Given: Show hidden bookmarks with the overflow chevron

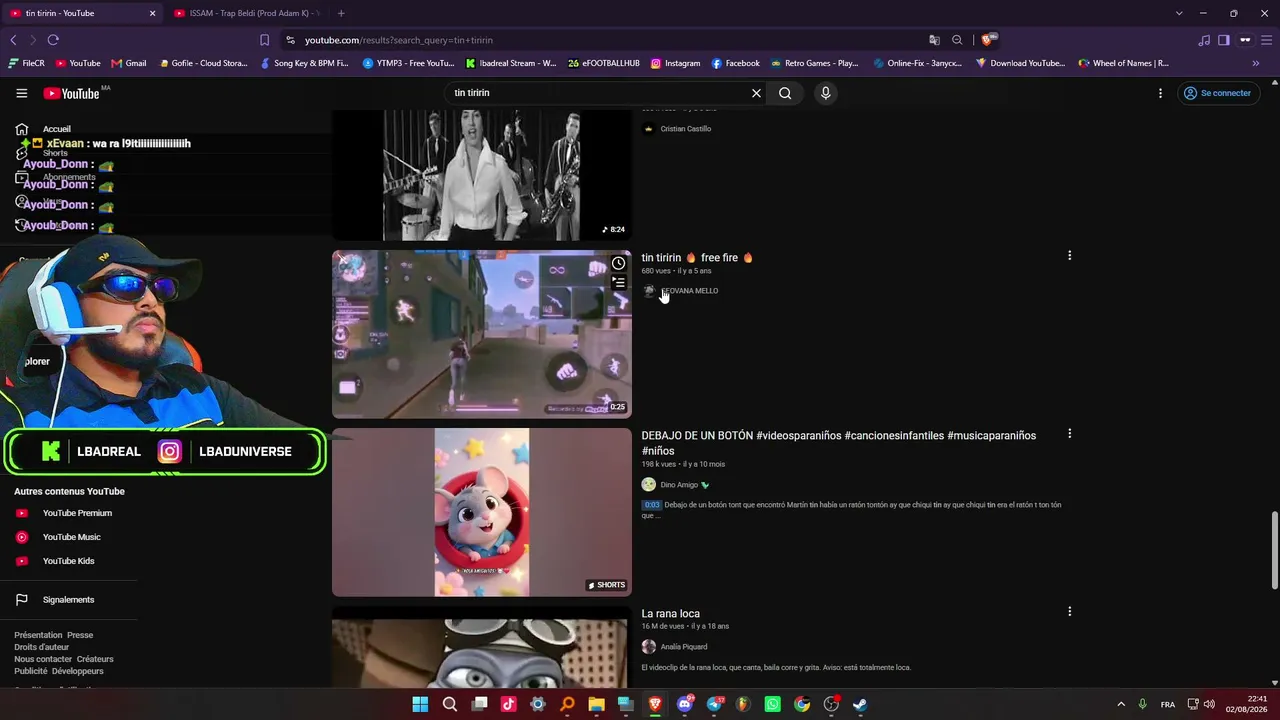Looking at the screenshot, I should (1256, 63).
